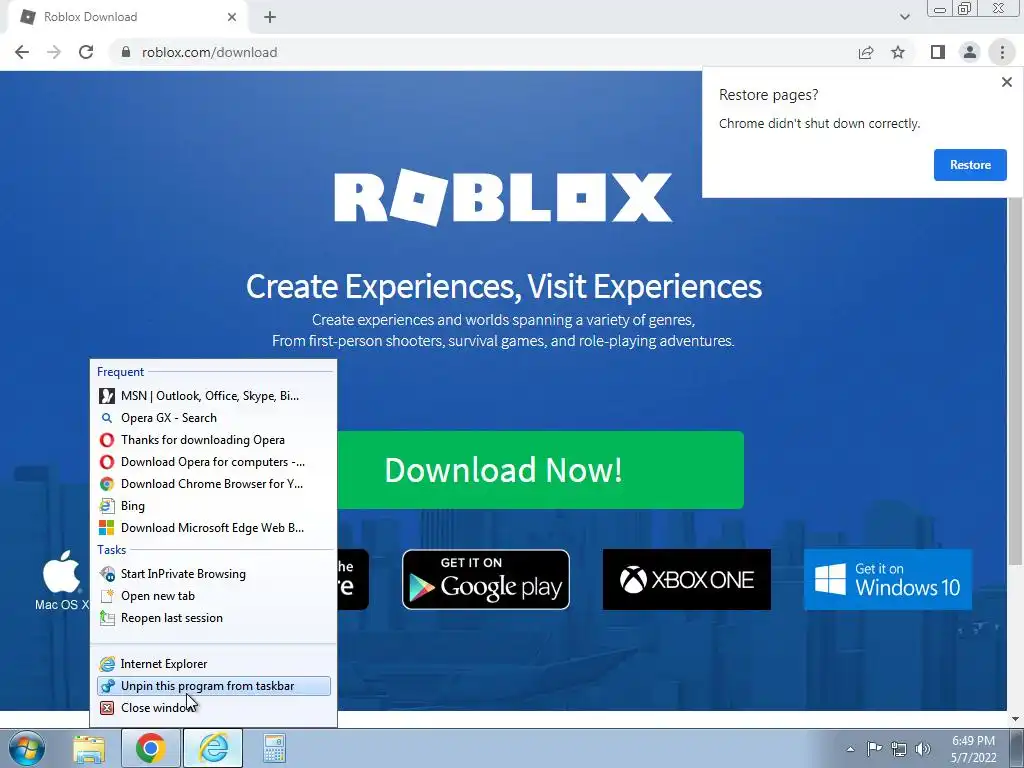Open Download Microsoft Edge Web entry
1024x768 pixels.
click(x=214, y=528)
